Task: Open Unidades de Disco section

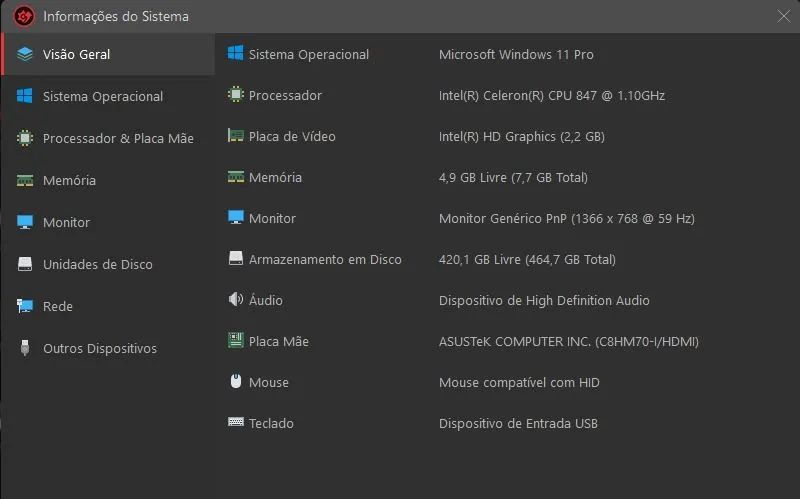Action: click(108, 264)
